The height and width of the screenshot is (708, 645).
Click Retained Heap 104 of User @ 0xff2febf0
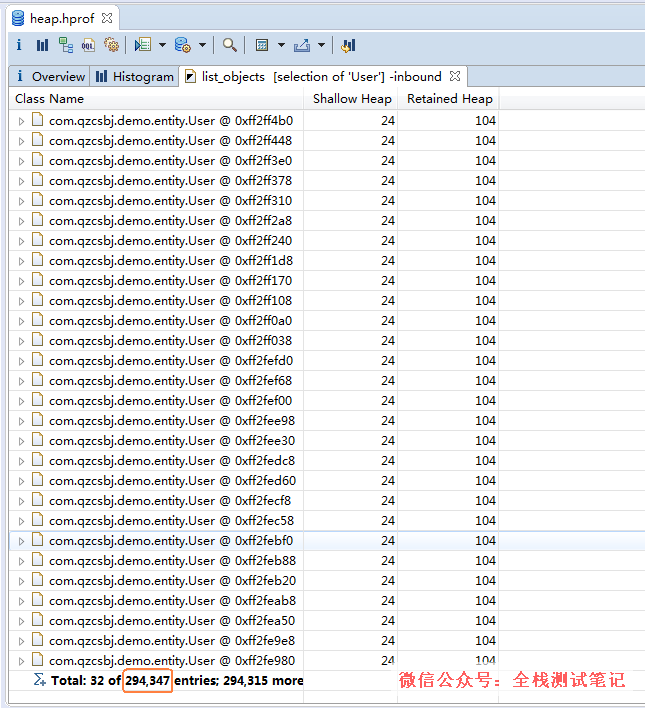point(485,541)
